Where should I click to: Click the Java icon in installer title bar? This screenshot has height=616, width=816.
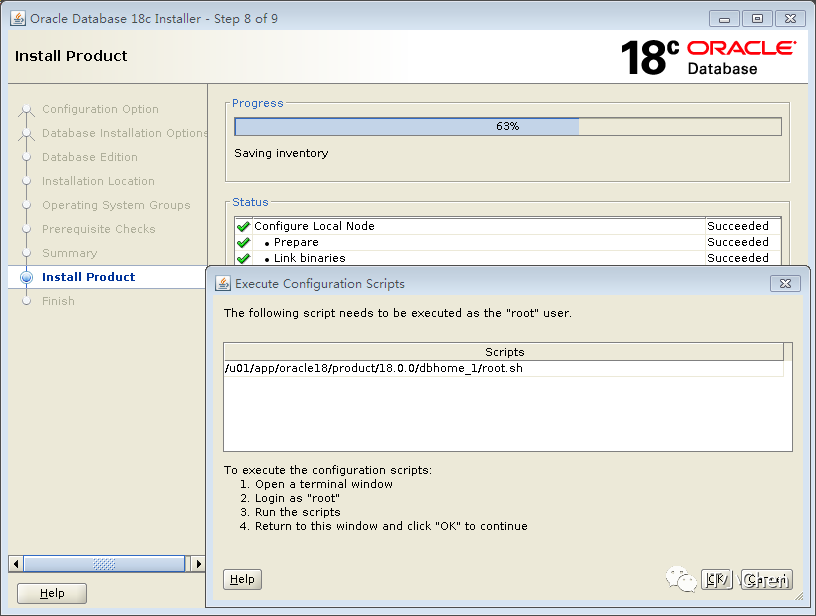(x=18, y=19)
